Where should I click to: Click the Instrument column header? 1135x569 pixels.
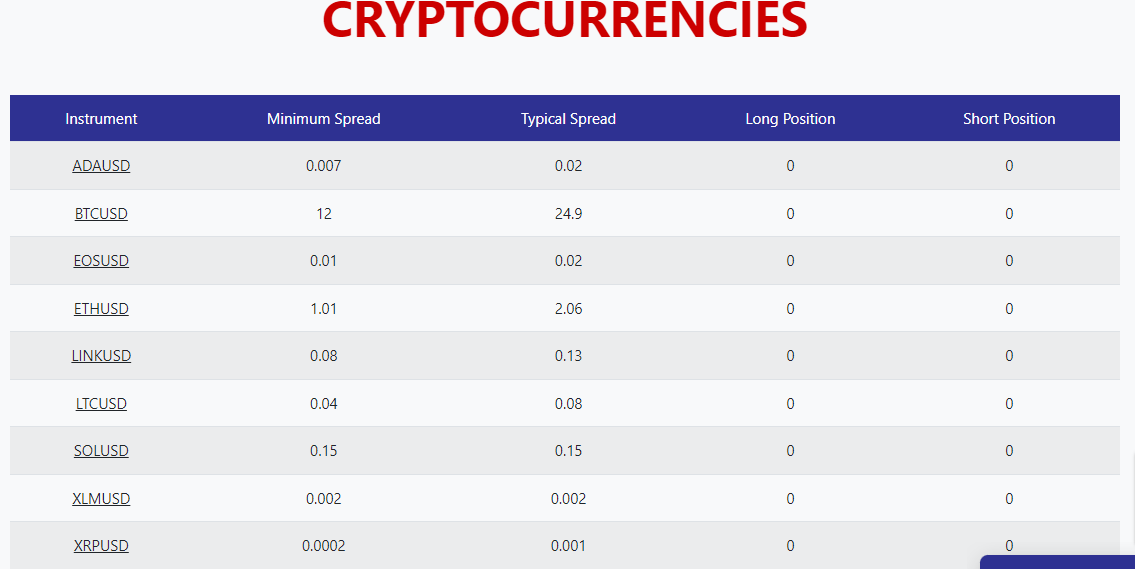point(101,119)
